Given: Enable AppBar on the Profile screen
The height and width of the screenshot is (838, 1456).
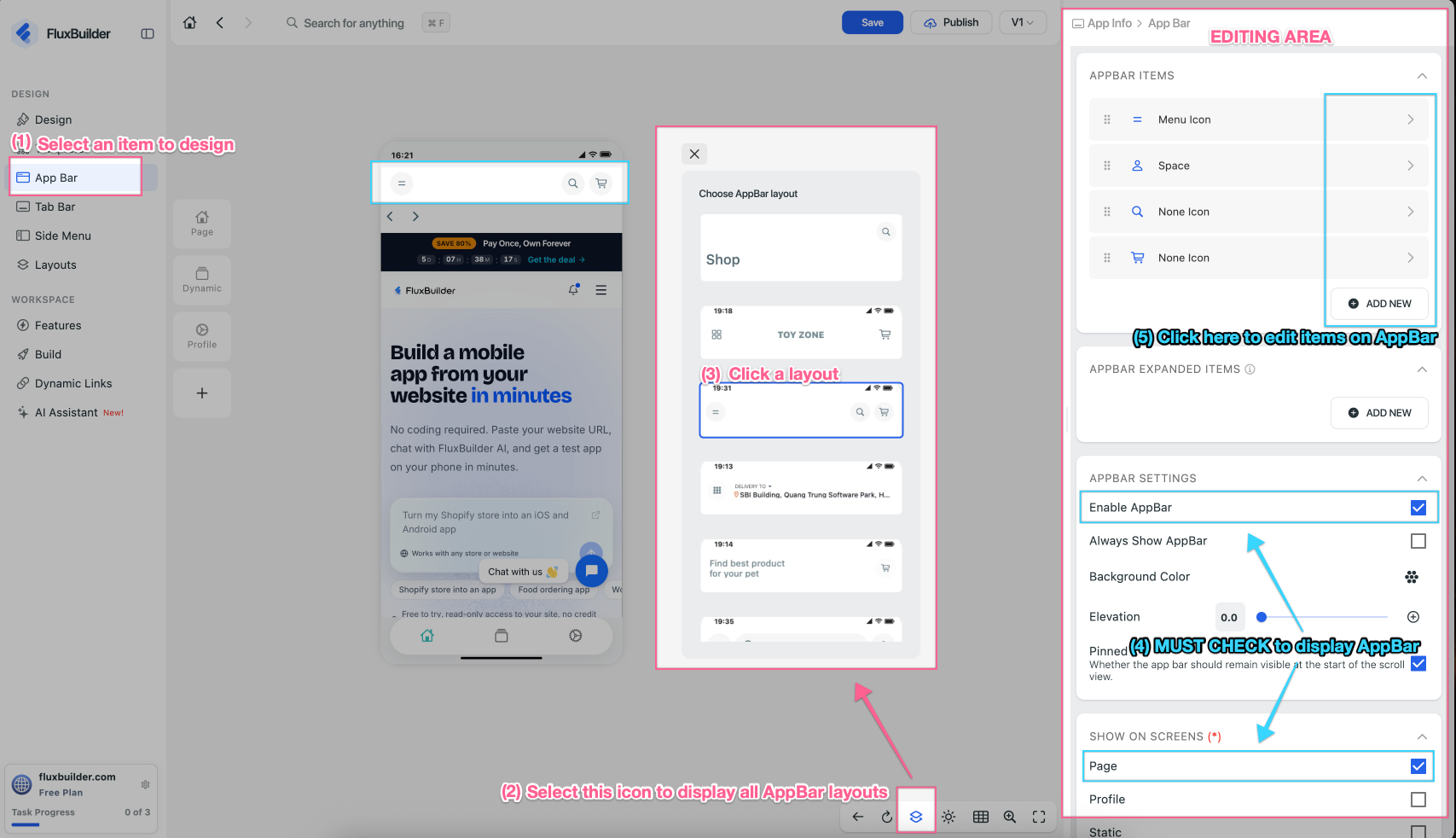Looking at the screenshot, I should point(1418,800).
